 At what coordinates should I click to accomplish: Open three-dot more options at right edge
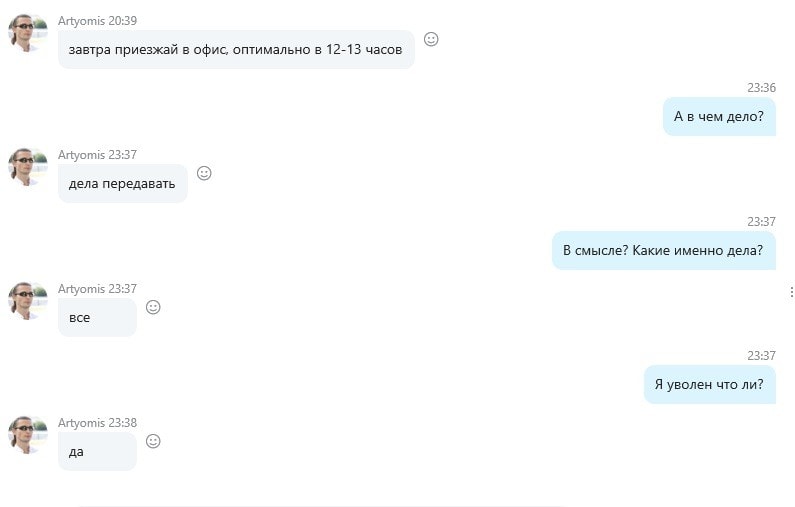click(791, 292)
